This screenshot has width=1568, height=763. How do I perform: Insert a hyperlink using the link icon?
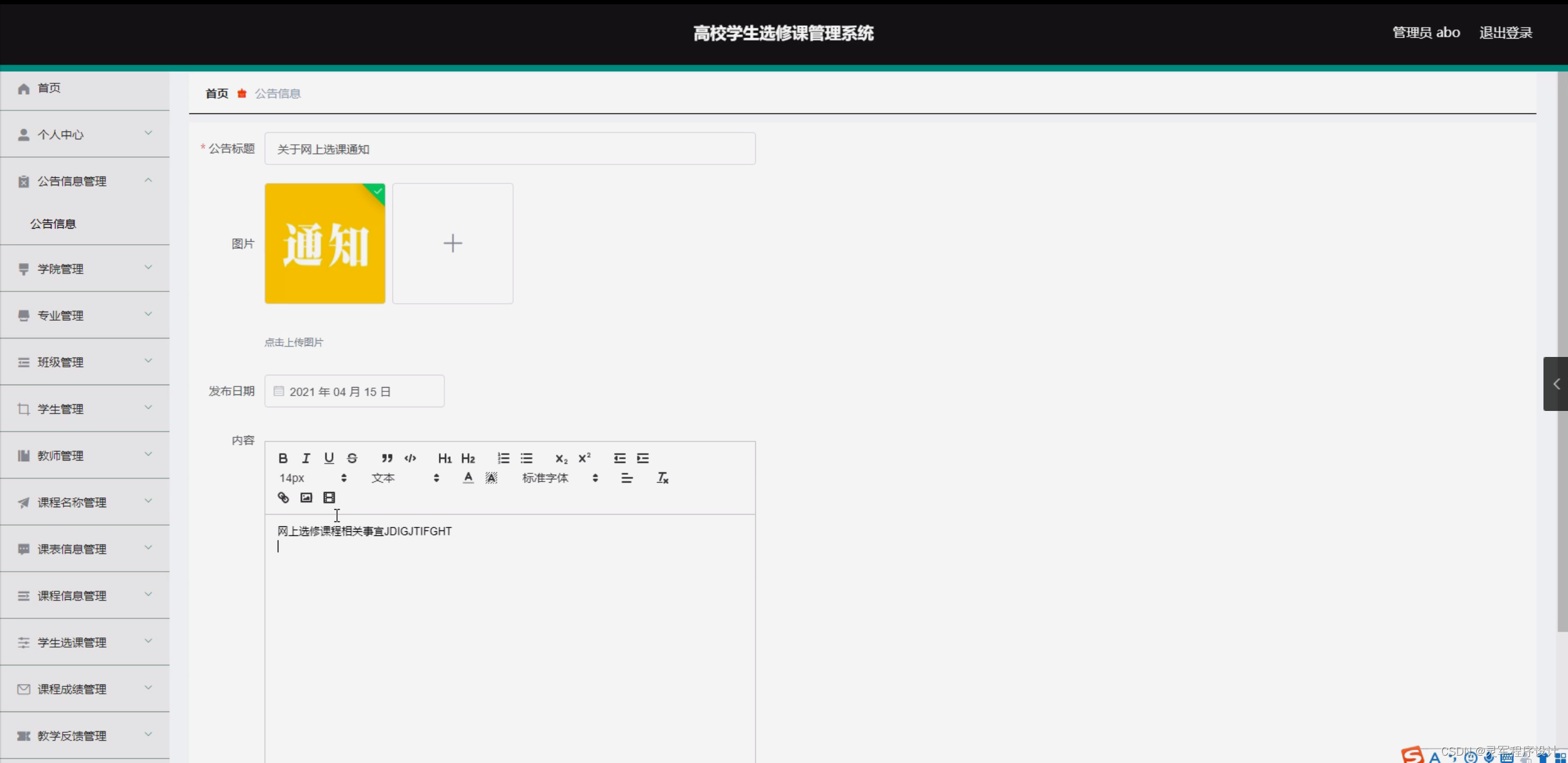pos(283,497)
